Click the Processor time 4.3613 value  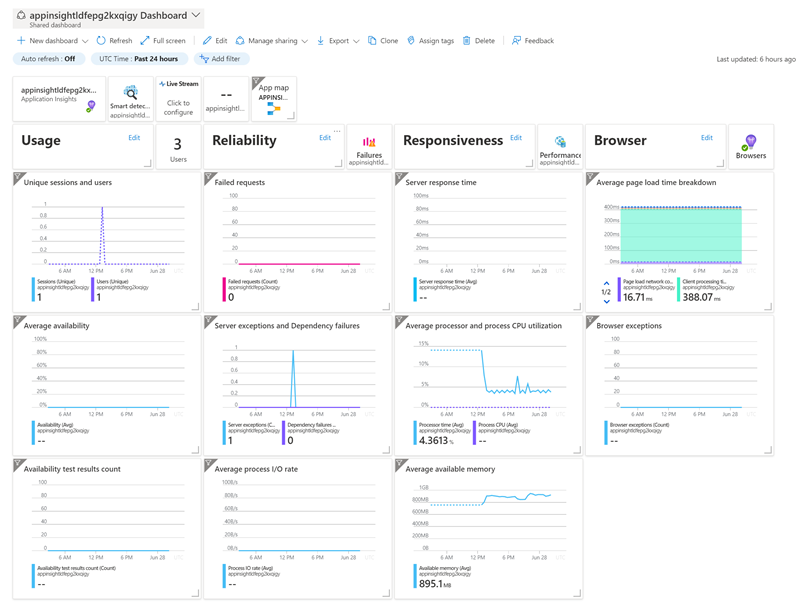tap(436, 440)
